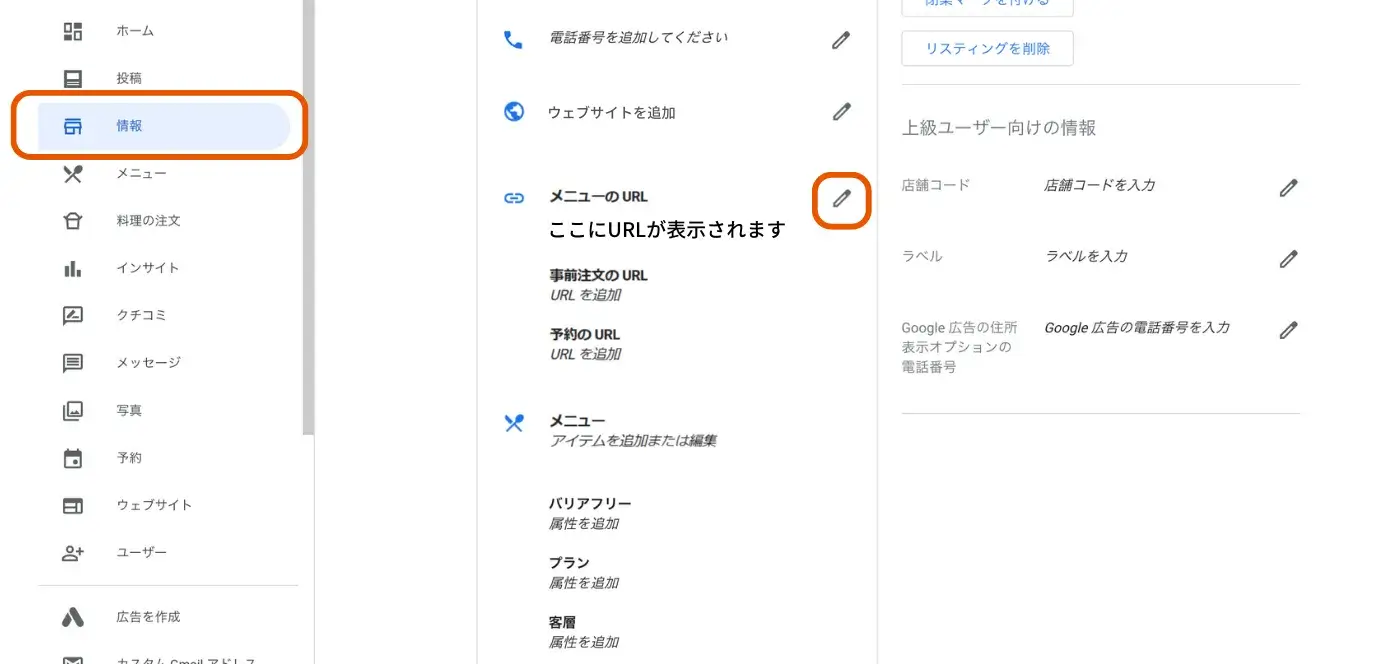Open 料理の注文 in the sidebar
The image size is (1400, 664).
pyautogui.click(x=148, y=220)
